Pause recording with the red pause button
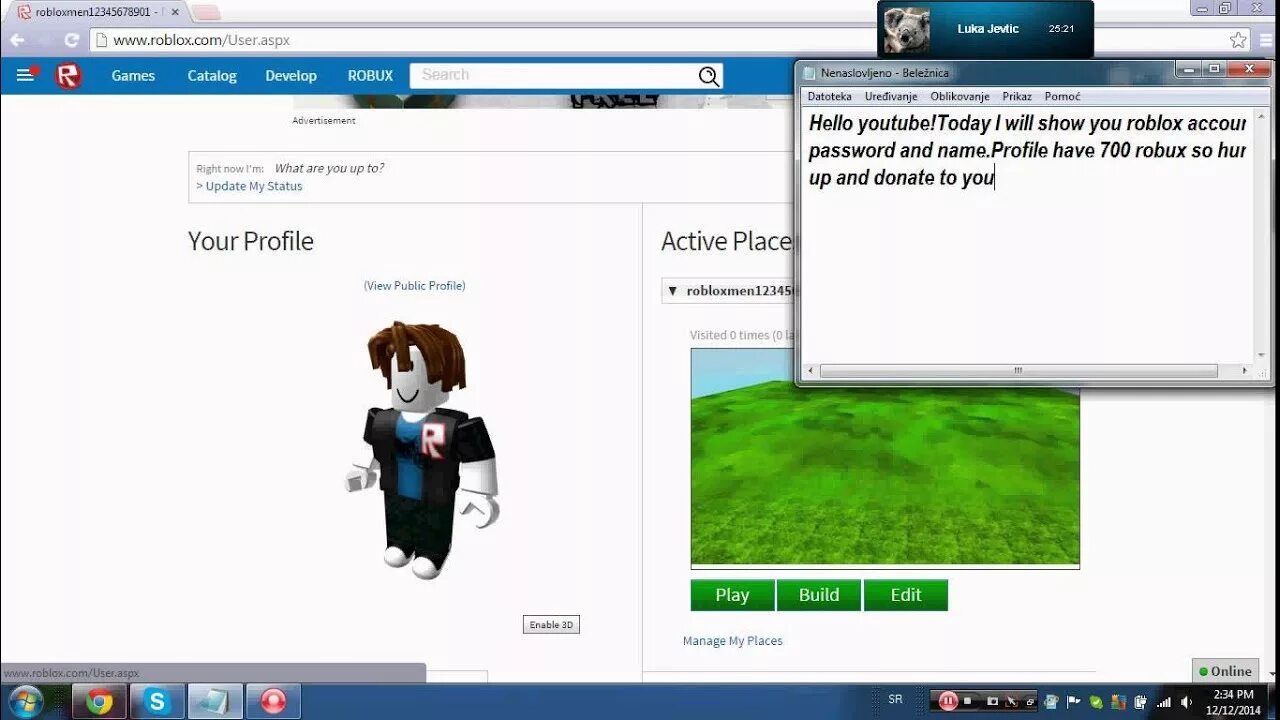Screen dimensions: 1280x720 948,701
